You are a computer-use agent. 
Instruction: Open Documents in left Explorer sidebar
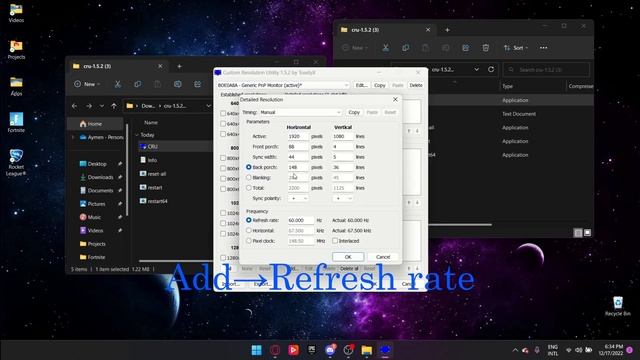(x=100, y=191)
